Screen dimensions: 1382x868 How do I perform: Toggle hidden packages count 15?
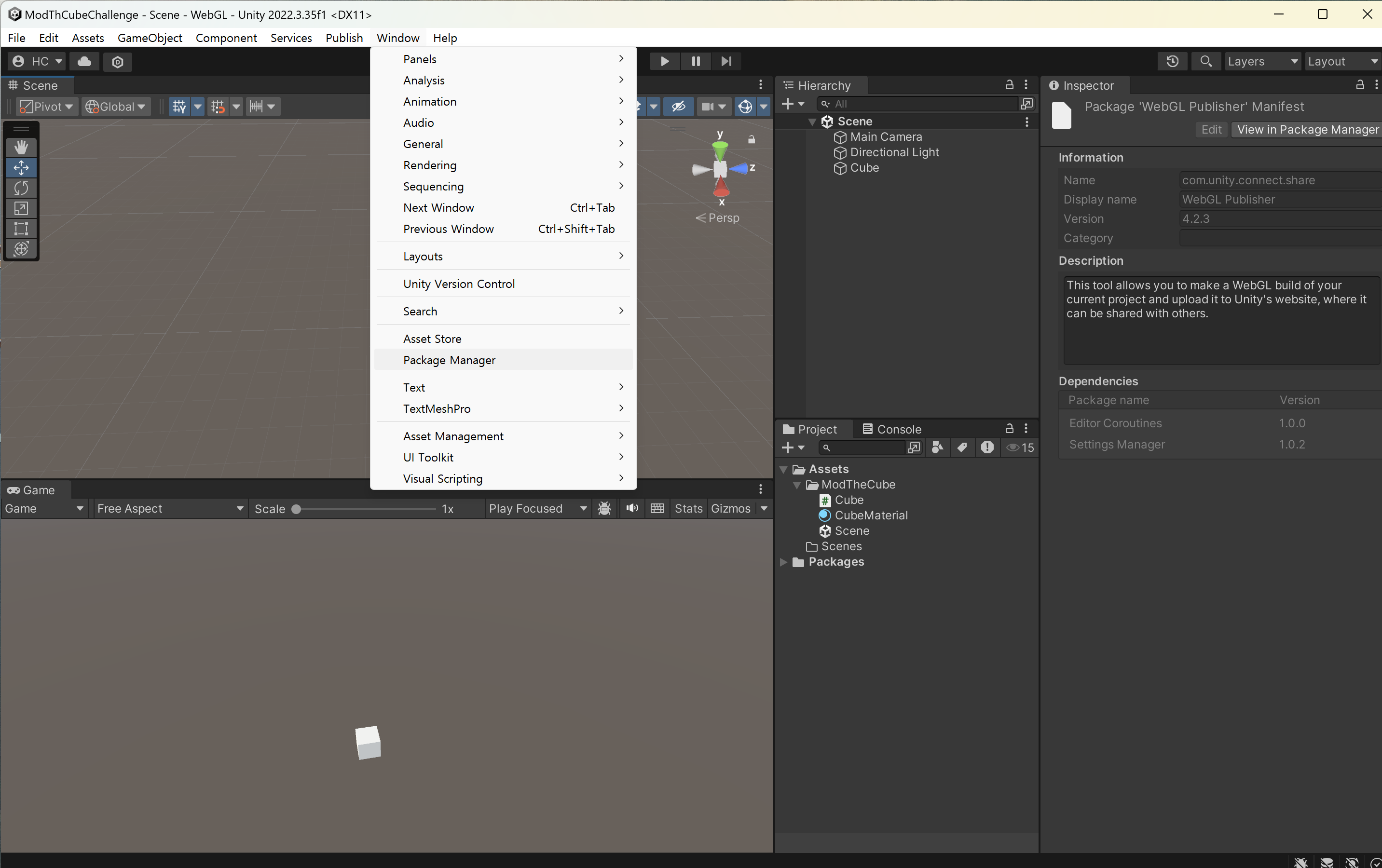pyautogui.click(x=1020, y=448)
